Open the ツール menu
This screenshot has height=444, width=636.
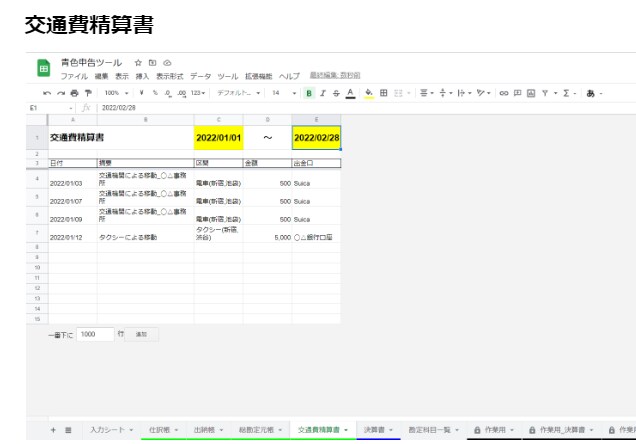pyautogui.click(x=228, y=76)
